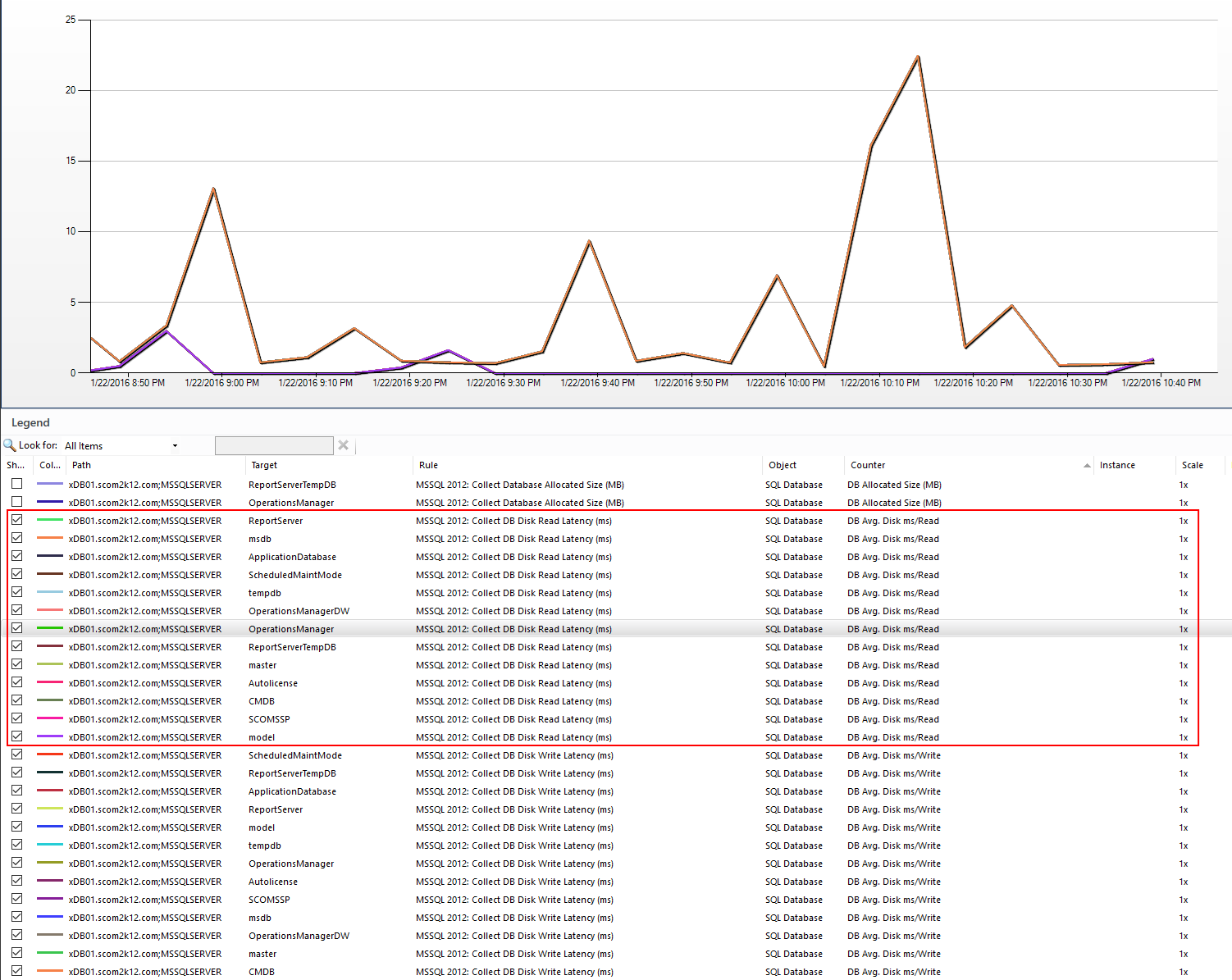The height and width of the screenshot is (980, 1232).
Task: Uncheck msdb Read Latency checkbox
Action: tap(16, 538)
